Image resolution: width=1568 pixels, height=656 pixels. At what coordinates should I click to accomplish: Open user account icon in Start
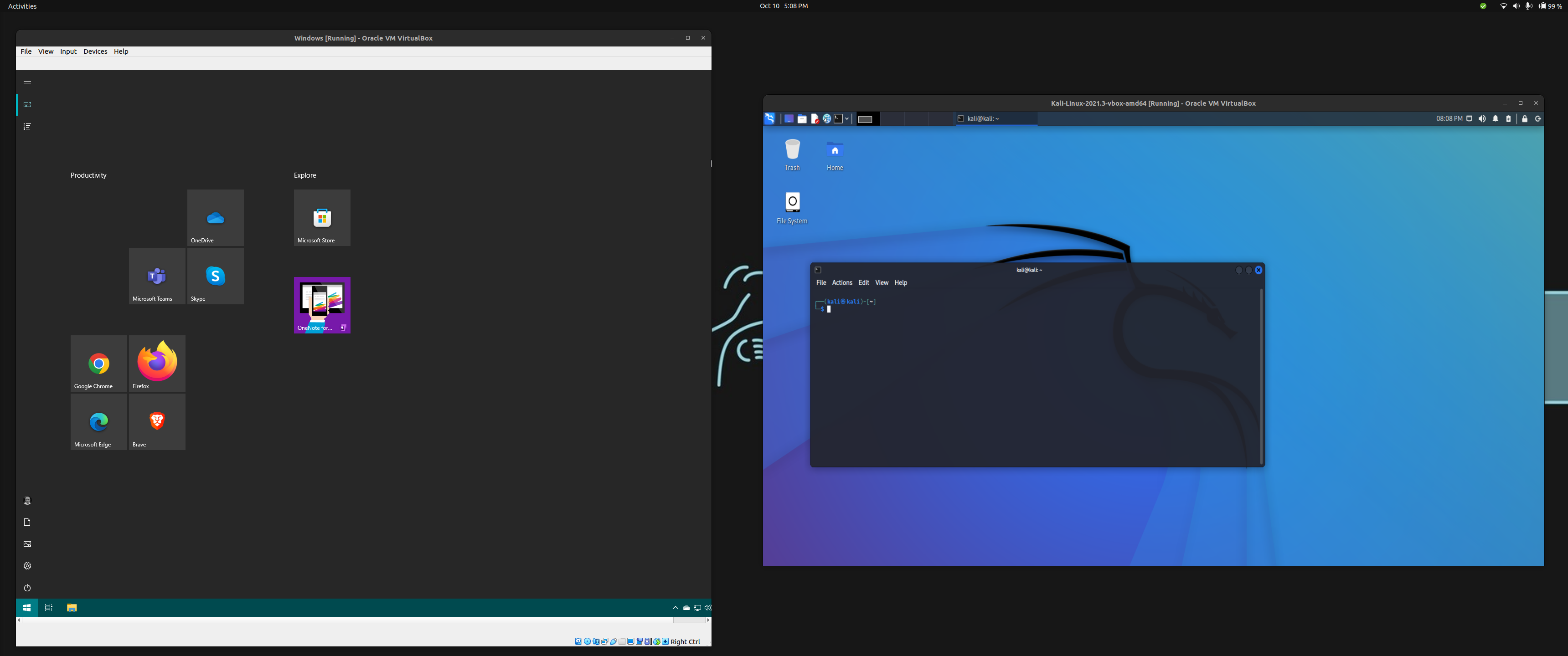[27, 500]
